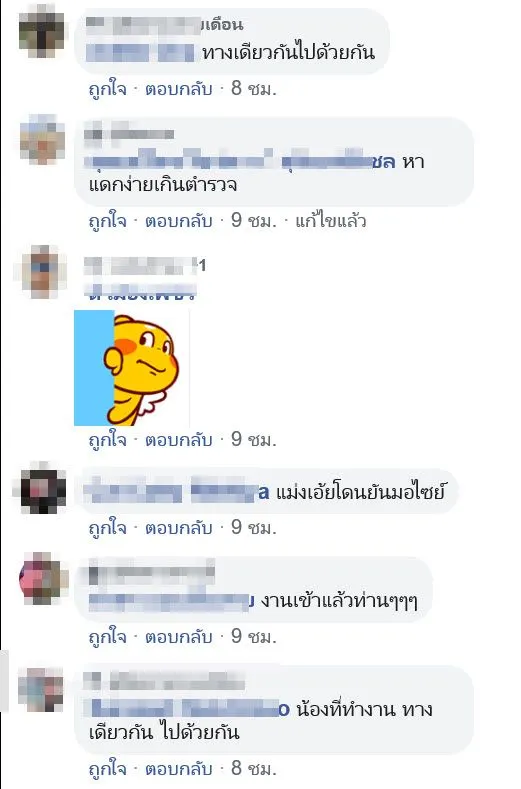Open avatar beside 'งานเข้าแล้วท่านๆๆๆ' comment
The image size is (521, 789).
[x=42, y=578]
